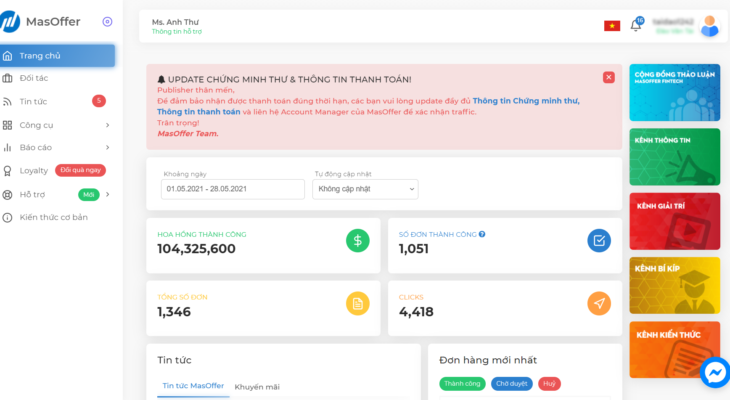This screenshot has height=400, width=730.
Task: Click the Khoảng ngày date range field
Action: click(233, 189)
